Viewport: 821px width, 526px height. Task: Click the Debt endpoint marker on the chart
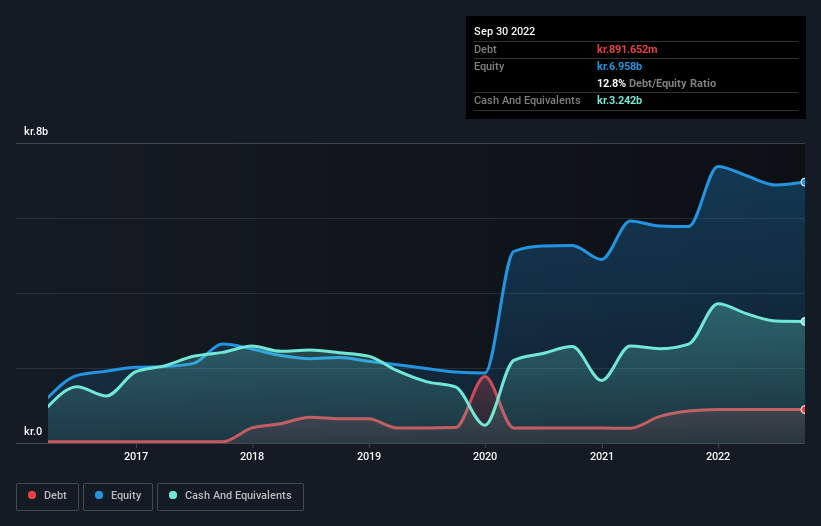coord(804,409)
